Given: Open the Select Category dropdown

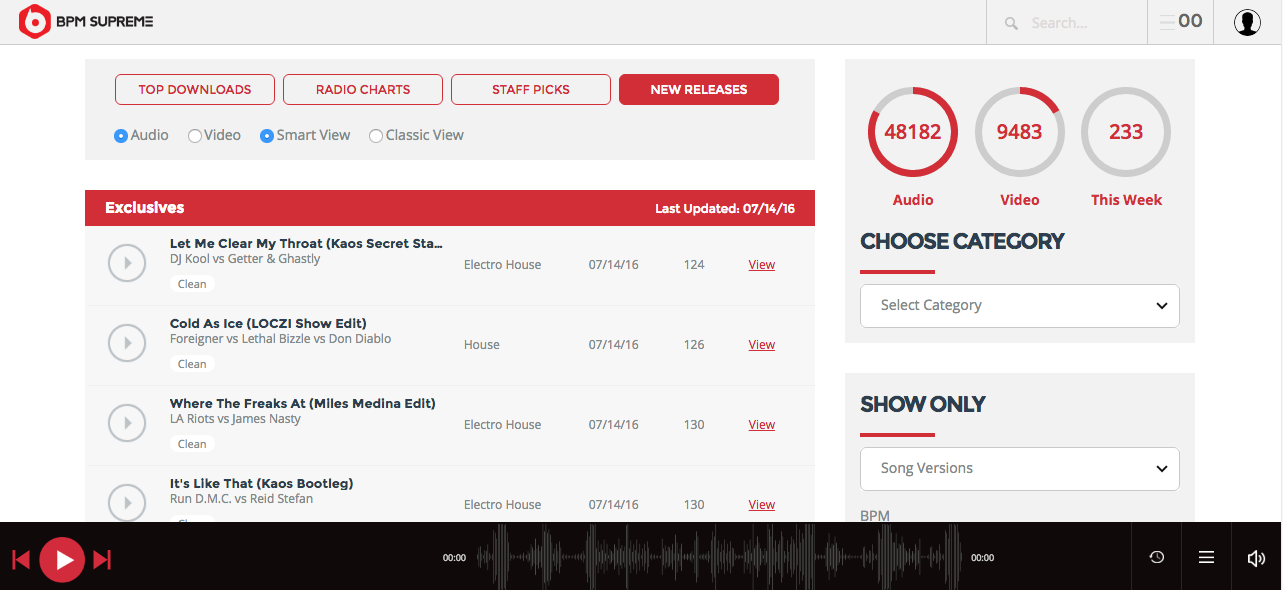Looking at the screenshot, I should pyautogui.click(x=1020, y=305).
